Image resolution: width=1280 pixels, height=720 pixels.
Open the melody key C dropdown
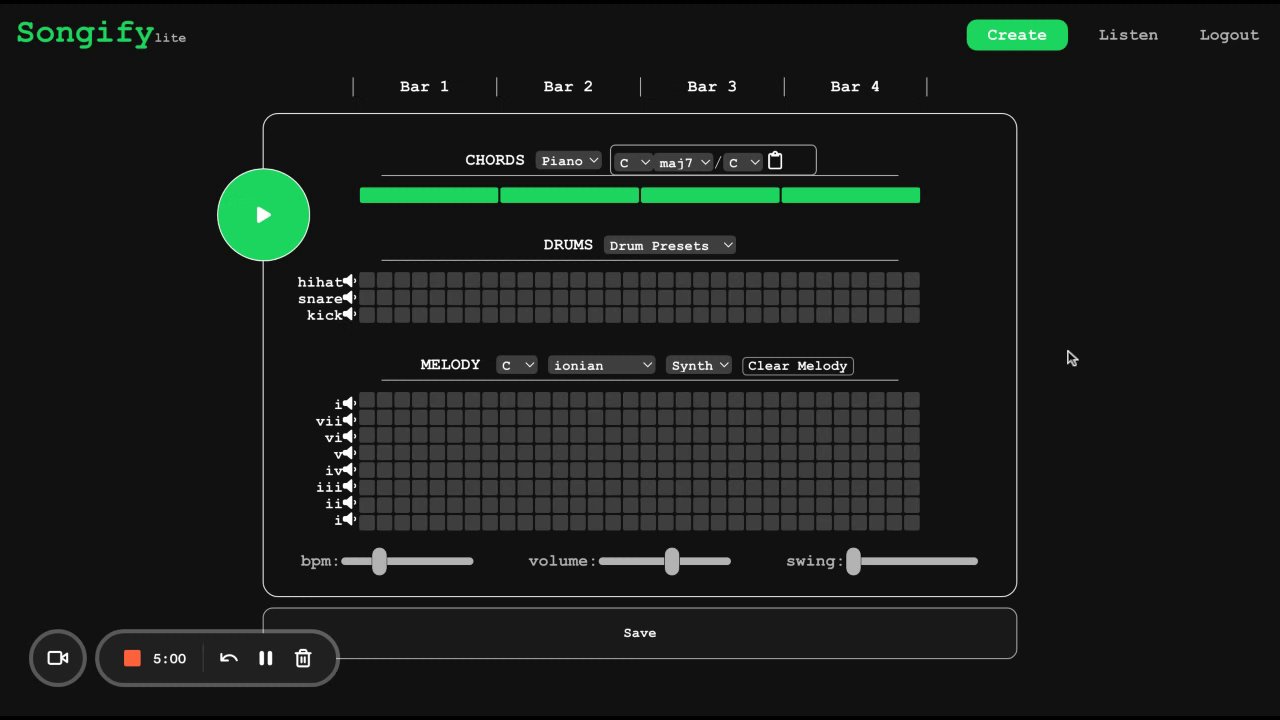(517, 365)
